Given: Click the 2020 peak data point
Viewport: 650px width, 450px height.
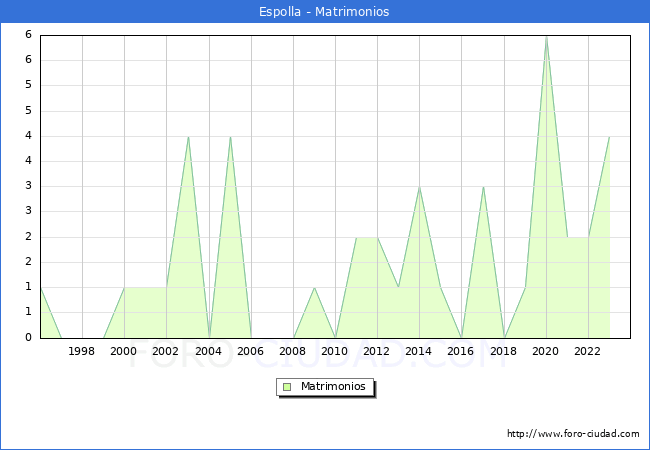Looking at the screenshot, I should coord(546,37).
